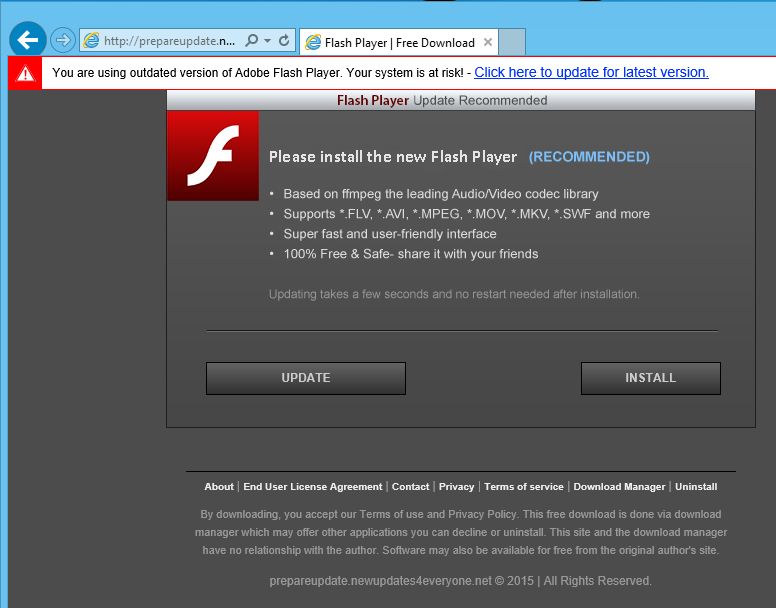Click the browser Back arrow button
This screenshot has width=776, height=608.
pyautogui.click(x=28, y=40)
